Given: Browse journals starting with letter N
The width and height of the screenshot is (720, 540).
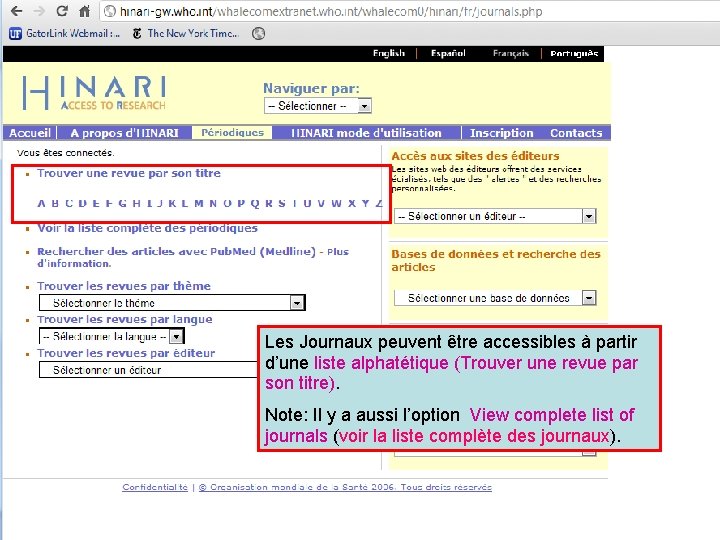Looking at the screenshot, I should point(213,203).
